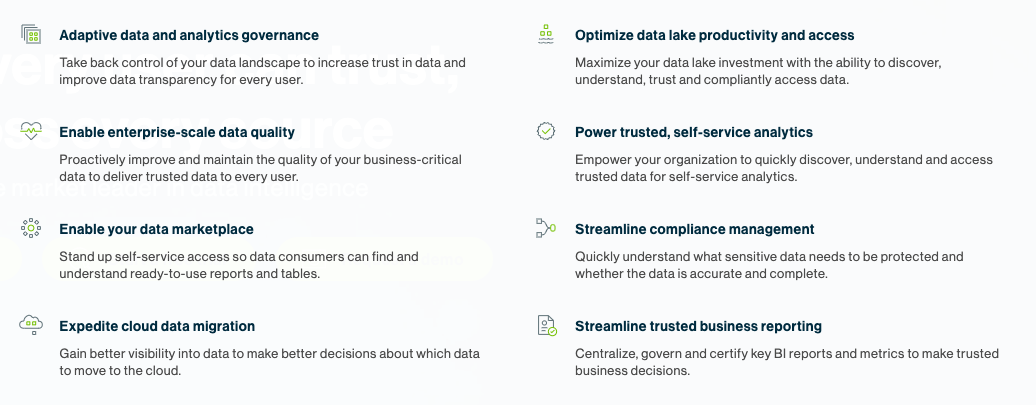The width and height of the screenshot is (1036, 405).
Task: Open Optimize data lake productivity and access
Action: (x=714, y=36)
